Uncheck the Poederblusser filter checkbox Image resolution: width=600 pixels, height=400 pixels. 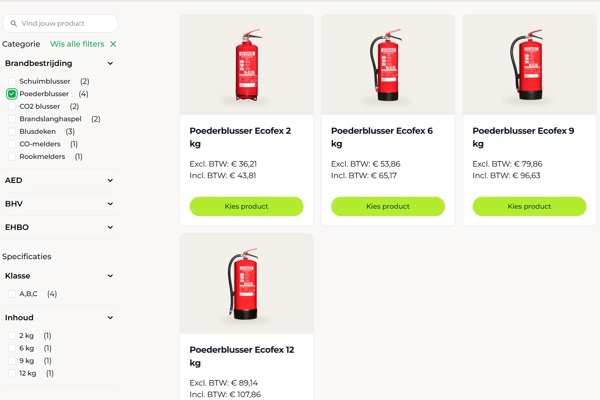12,94
